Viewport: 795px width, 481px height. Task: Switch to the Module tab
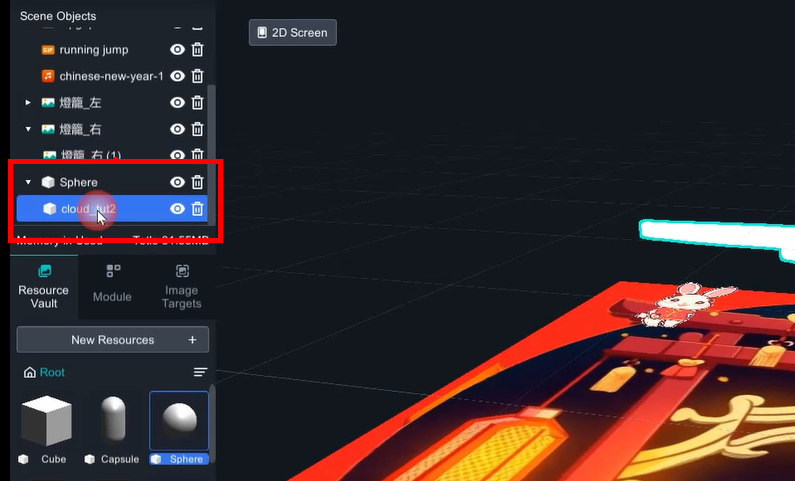tap(112, 284)
